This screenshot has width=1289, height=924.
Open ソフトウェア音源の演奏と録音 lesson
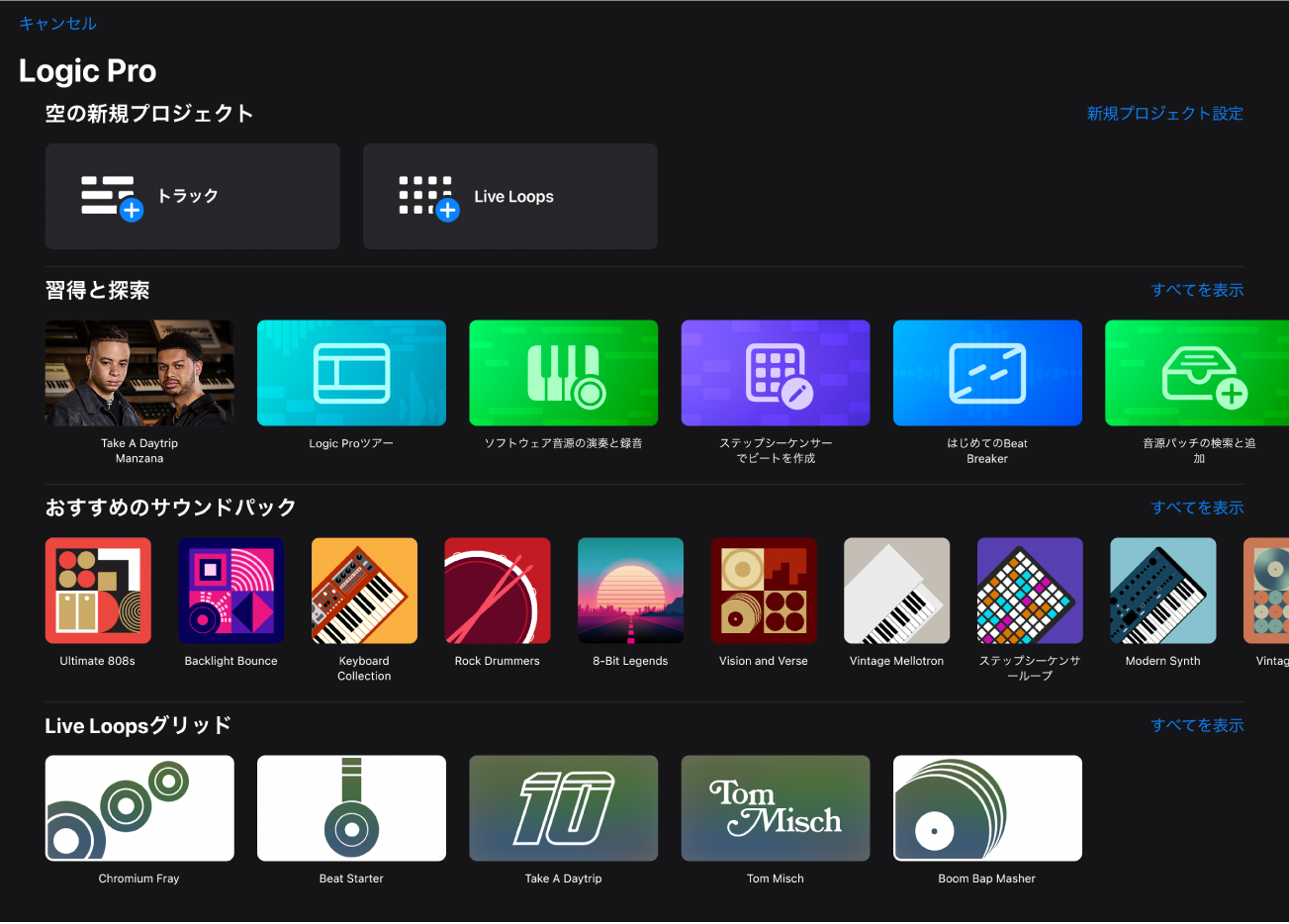click(x=563, y=373)
